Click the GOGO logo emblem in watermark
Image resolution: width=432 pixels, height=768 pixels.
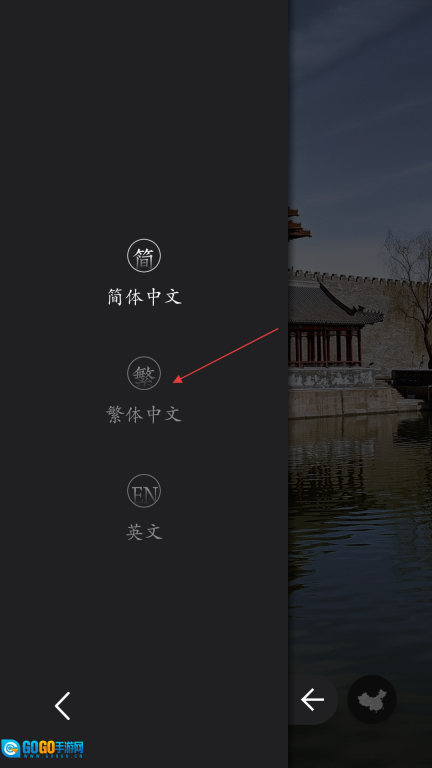point(10,748)
